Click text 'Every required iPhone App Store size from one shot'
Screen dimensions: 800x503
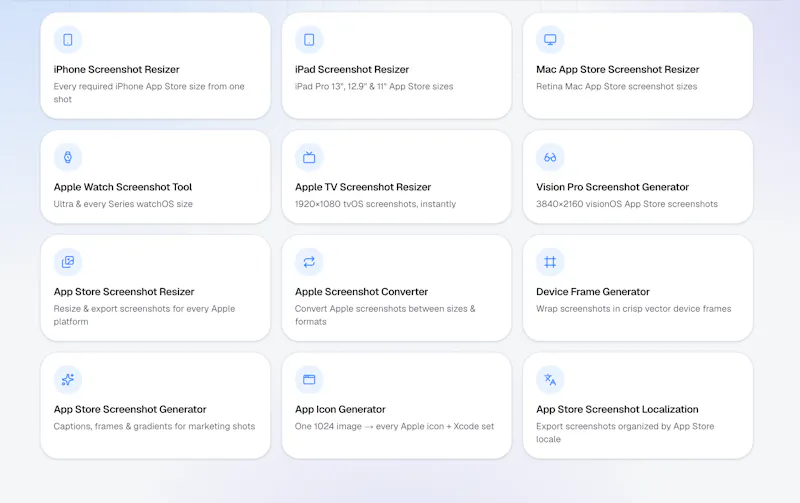pyautogui.click(x=149, y=93)
